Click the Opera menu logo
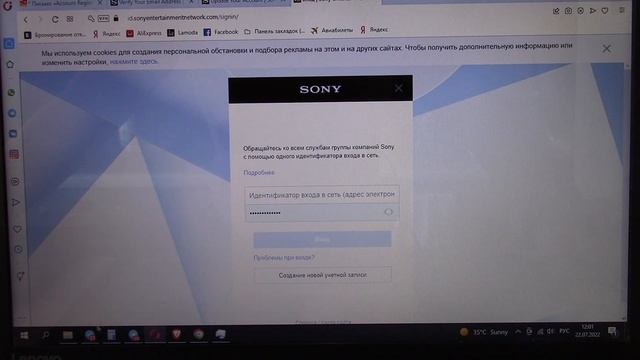Image resolution: width=640 pixels, height=360 pixels. (x=7, y=6)
